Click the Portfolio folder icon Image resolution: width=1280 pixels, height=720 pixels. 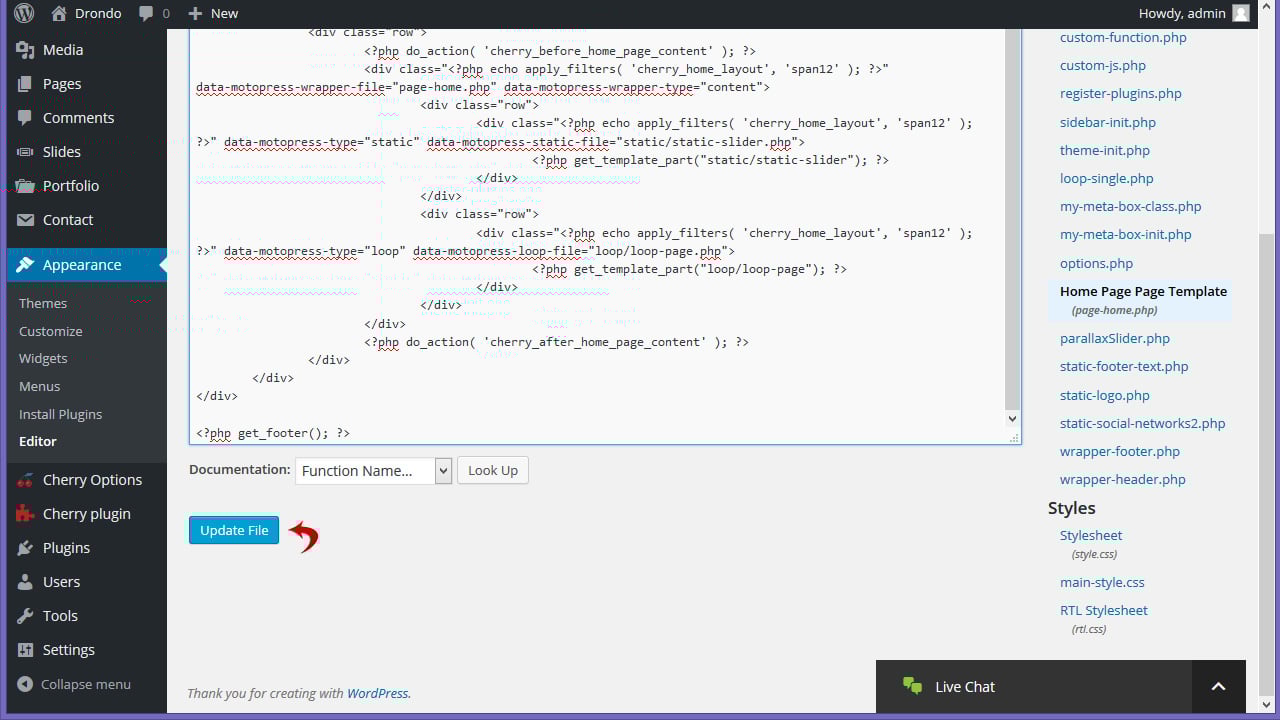[25, 186]
